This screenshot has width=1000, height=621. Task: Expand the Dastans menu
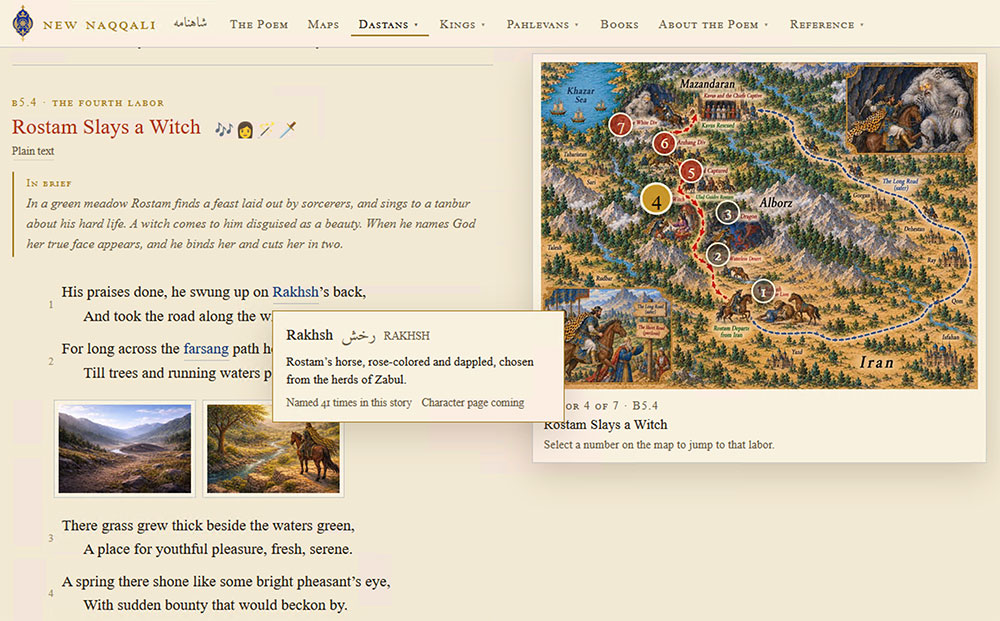pos(388,24)
